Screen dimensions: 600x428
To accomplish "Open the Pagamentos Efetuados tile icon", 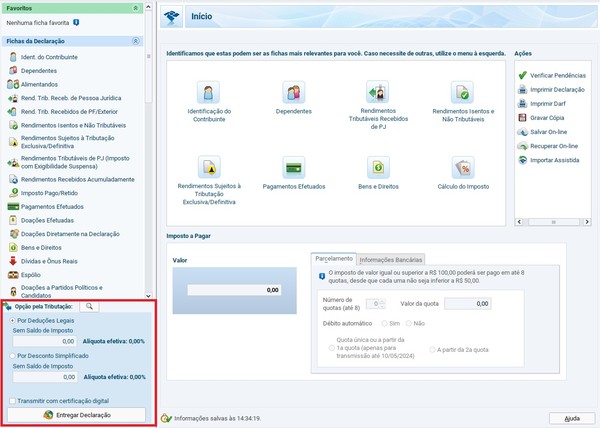I will tap(293, 167).
